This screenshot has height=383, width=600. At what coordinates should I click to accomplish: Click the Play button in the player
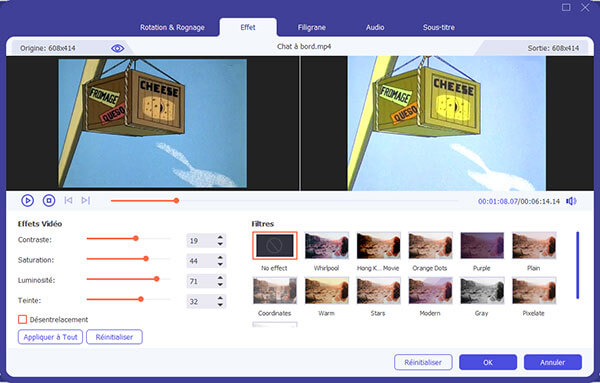click(x=27, y=200)
